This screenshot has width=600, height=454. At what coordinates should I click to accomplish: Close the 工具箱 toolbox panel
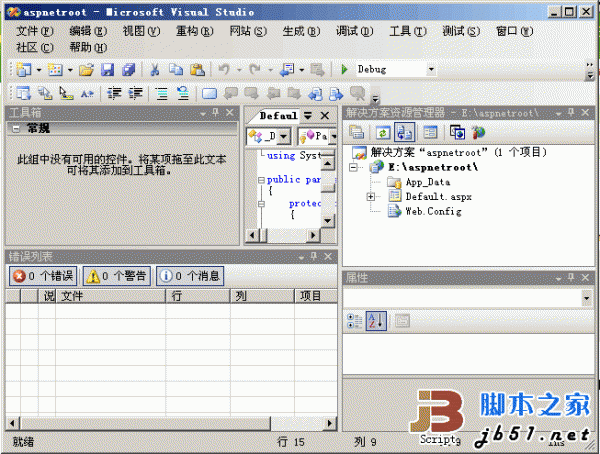coord(230,113)
